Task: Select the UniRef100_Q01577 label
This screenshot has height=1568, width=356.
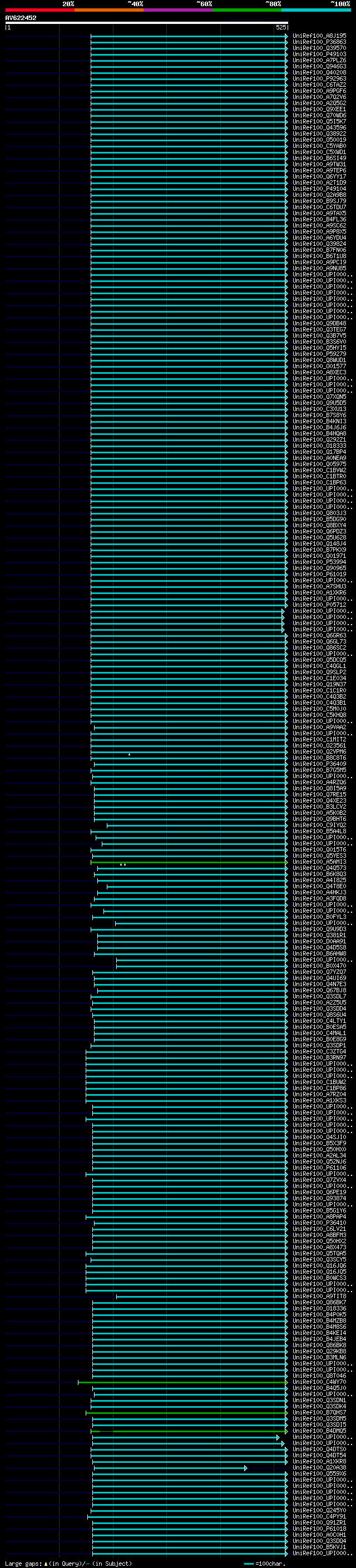Action: point(319,366)
